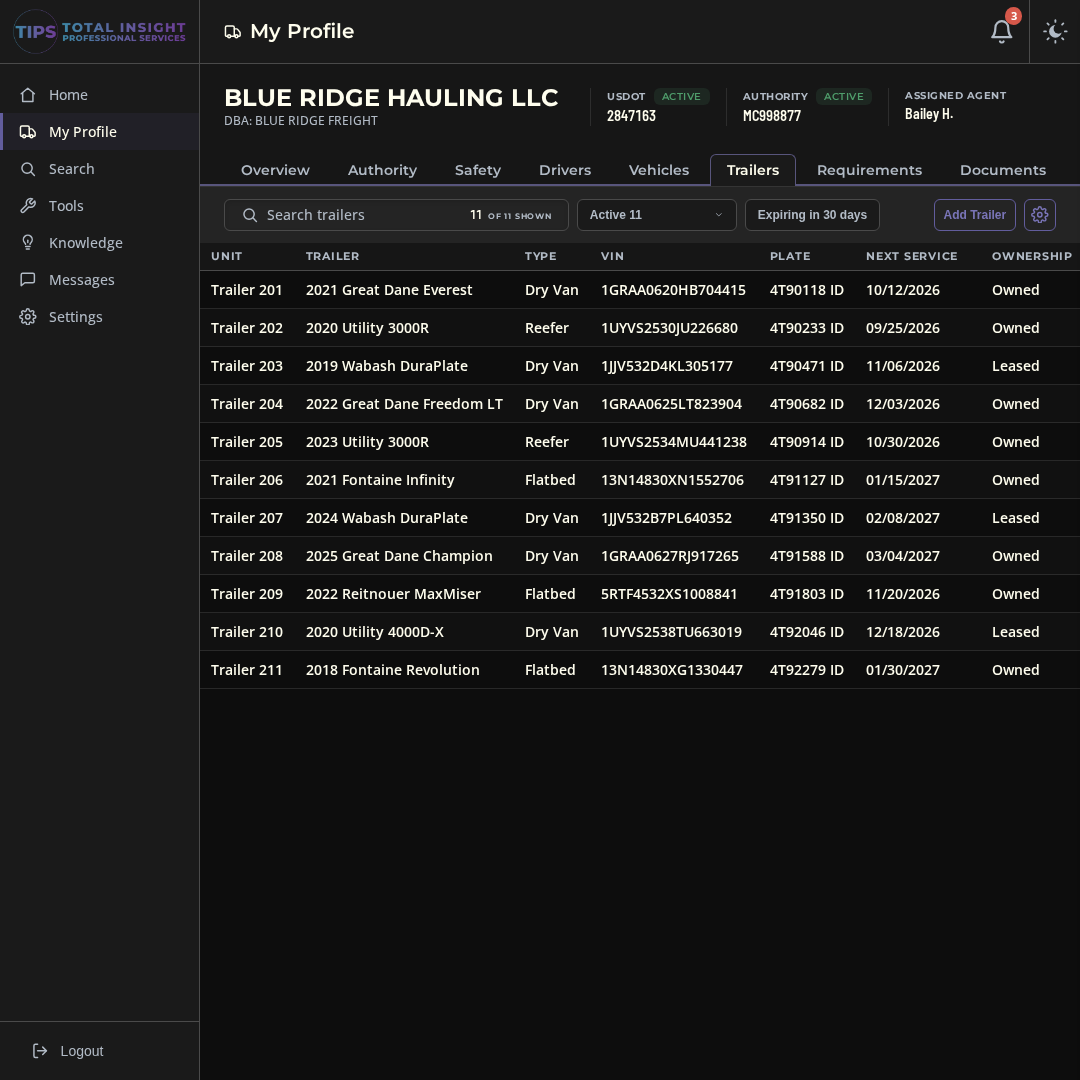Click 2024 Wabash DuraPlate
Screen dimensions: 1080x1080
pos(386,518)
